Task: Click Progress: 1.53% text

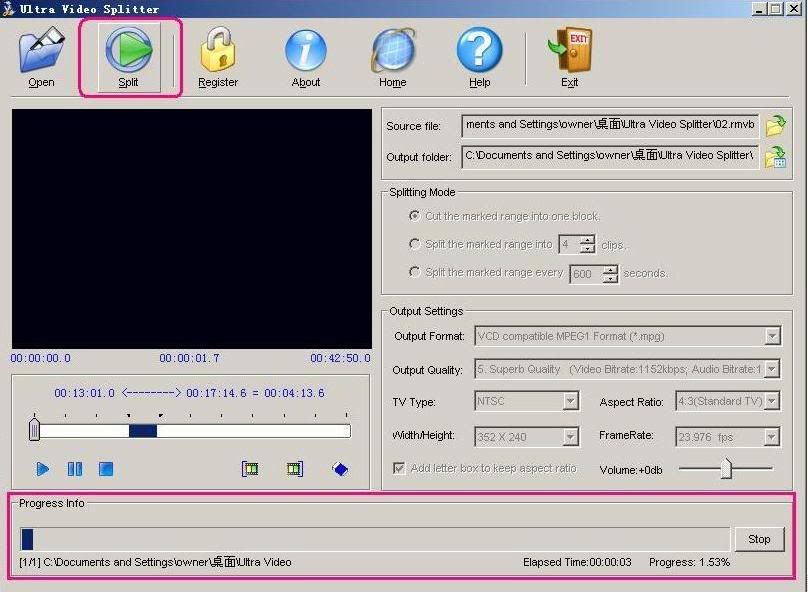Action: 689,562
